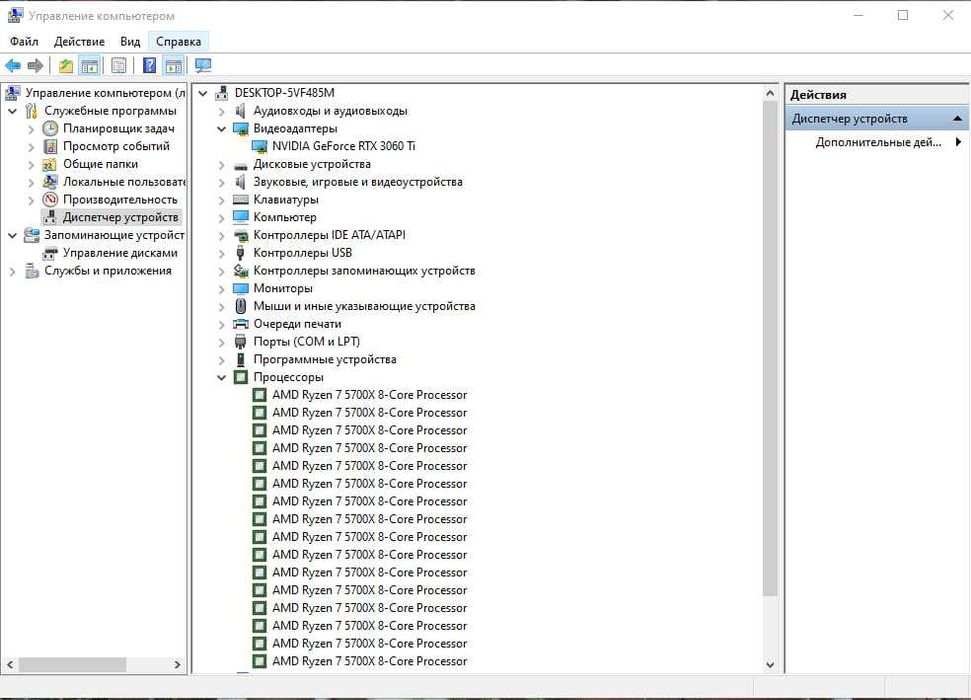Toggle the action pane toolbar icon
971x700 pixels.
coord(173,65)
